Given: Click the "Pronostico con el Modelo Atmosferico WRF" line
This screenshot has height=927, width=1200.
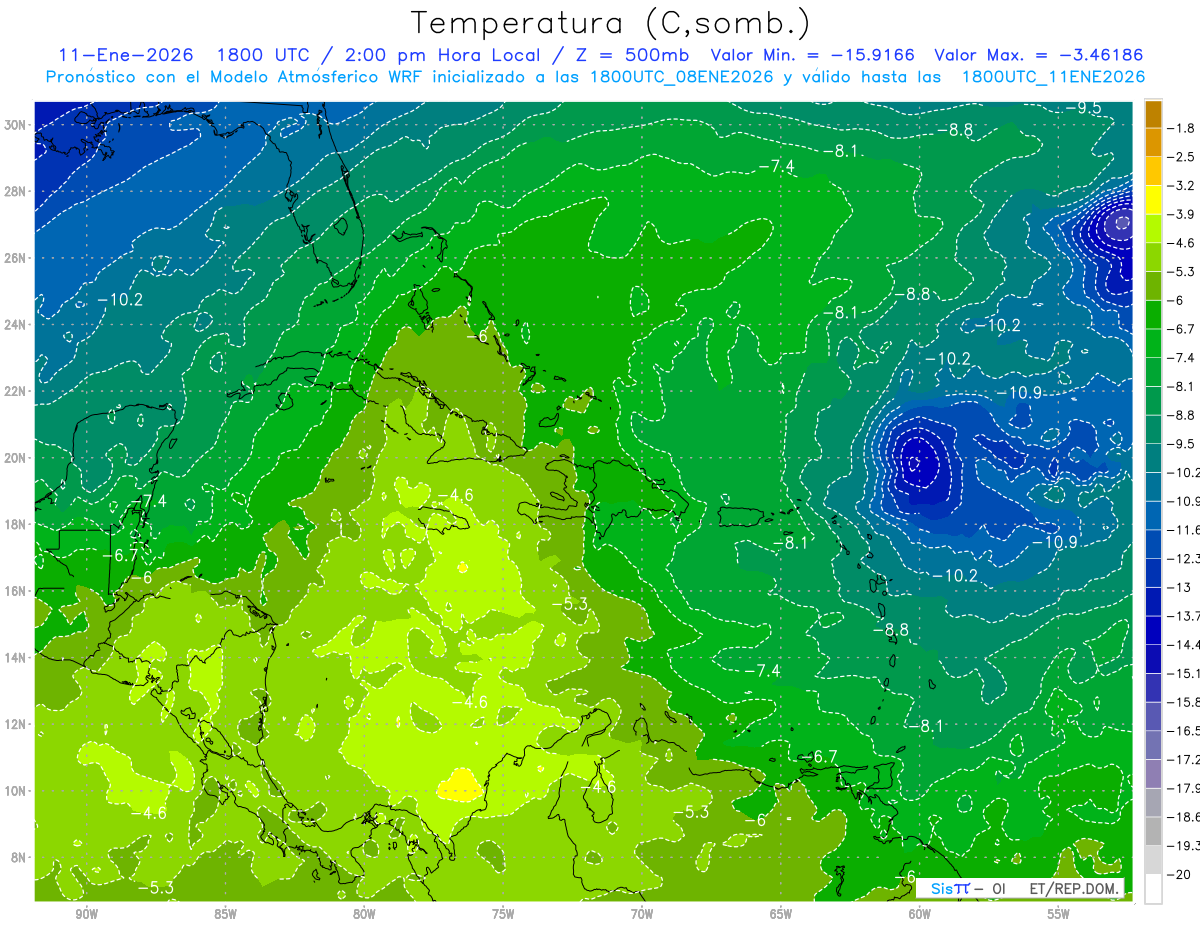Looking at the screenshot, I should [x=596, y=77].
